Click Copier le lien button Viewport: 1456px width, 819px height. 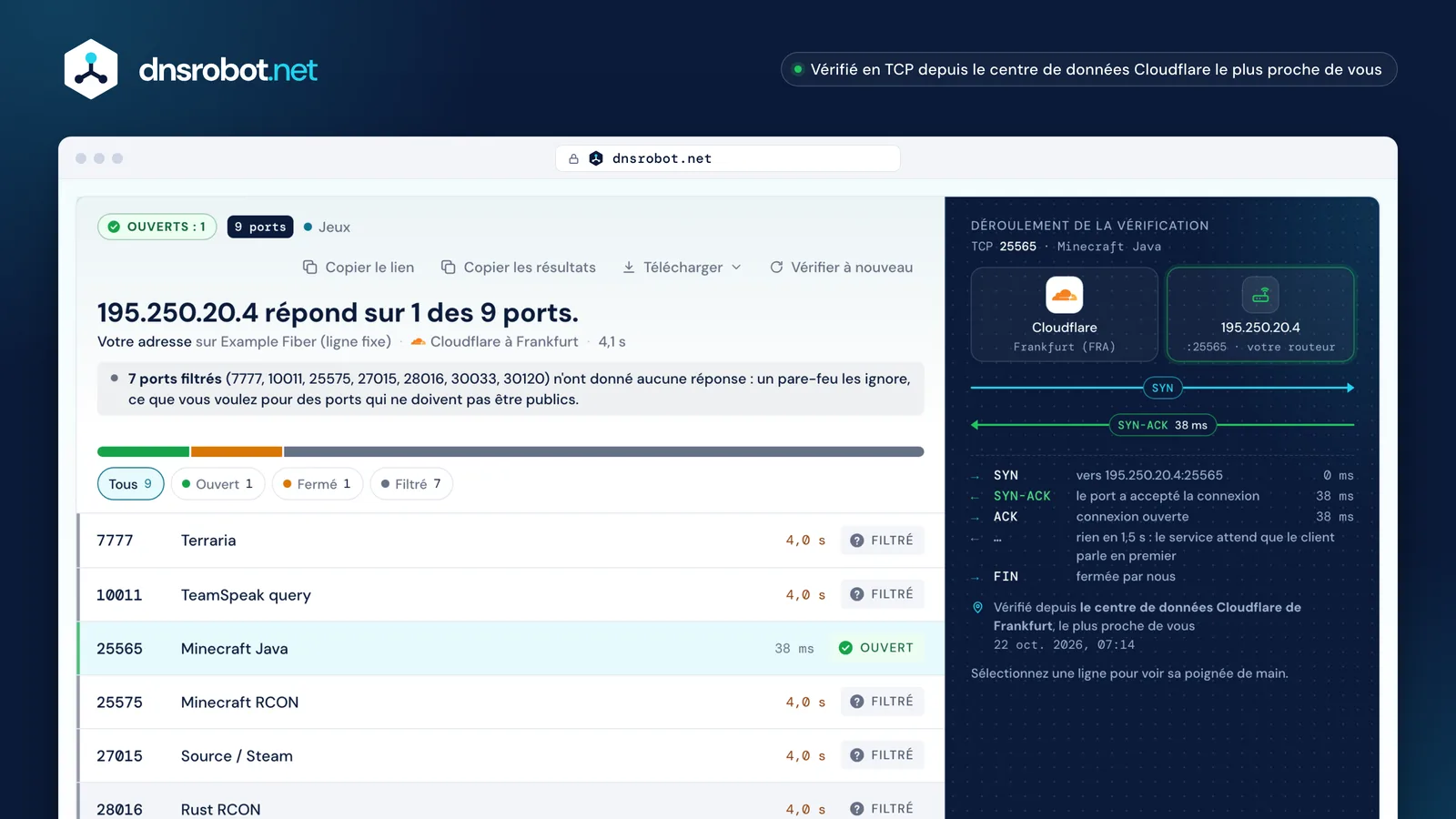(x=359, y=267)
